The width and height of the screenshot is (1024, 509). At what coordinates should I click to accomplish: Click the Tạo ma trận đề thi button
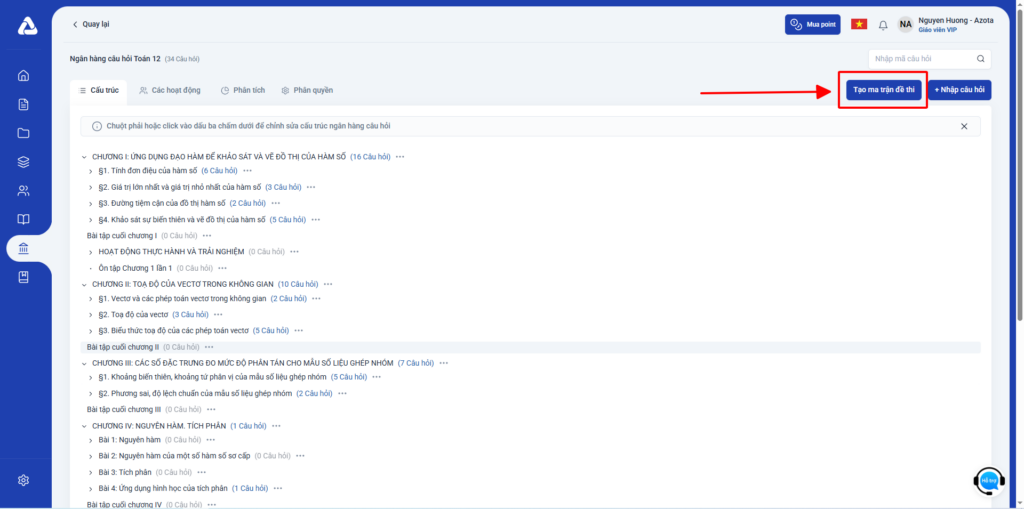pyautogui.click(x=882, y=90)
